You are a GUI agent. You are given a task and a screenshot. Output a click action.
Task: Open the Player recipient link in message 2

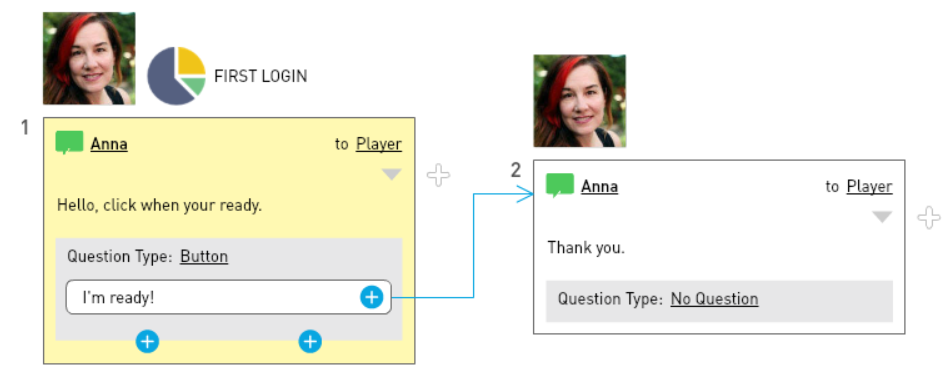[870, 186]
